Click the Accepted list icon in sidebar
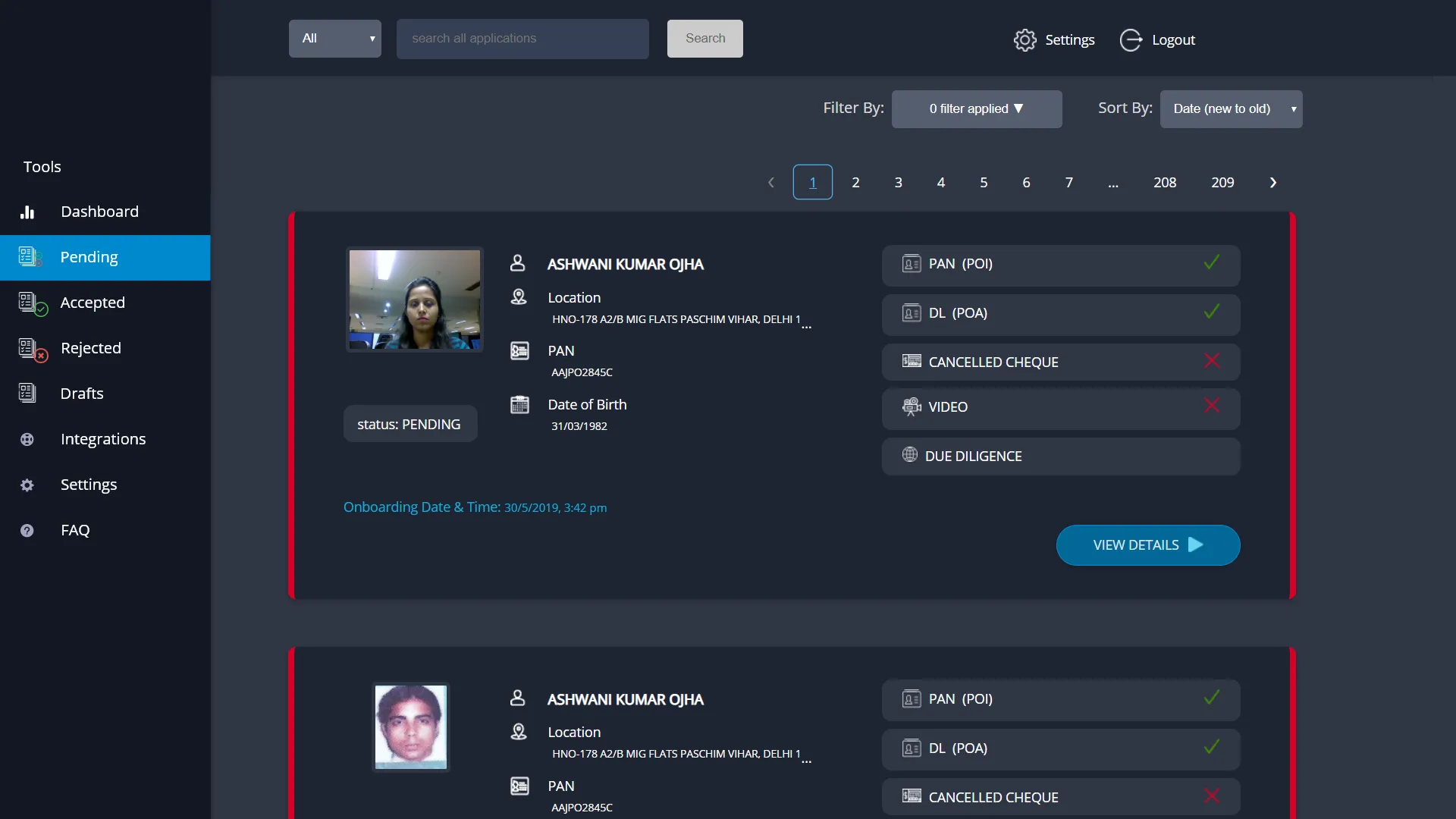Viewport: 1456px width, 819px height. 32,303
